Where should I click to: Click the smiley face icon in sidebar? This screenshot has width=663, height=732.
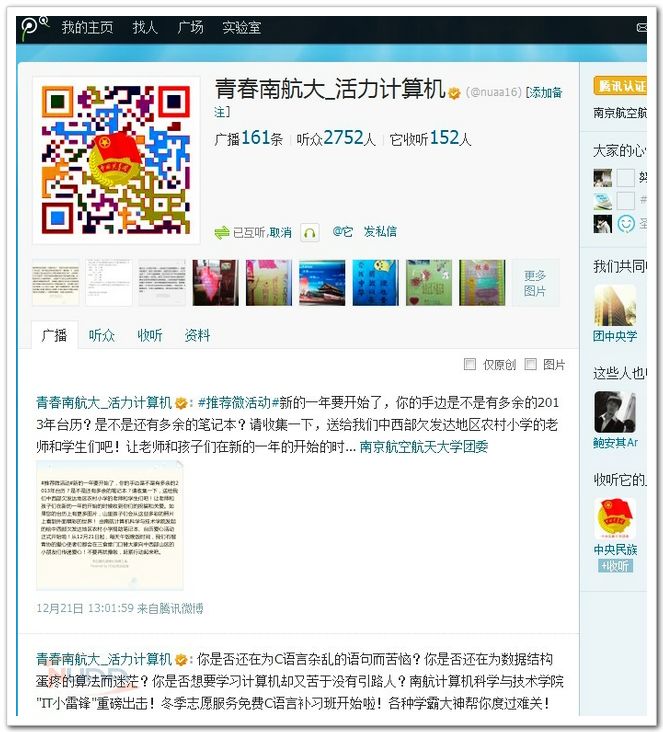(626, 224)
